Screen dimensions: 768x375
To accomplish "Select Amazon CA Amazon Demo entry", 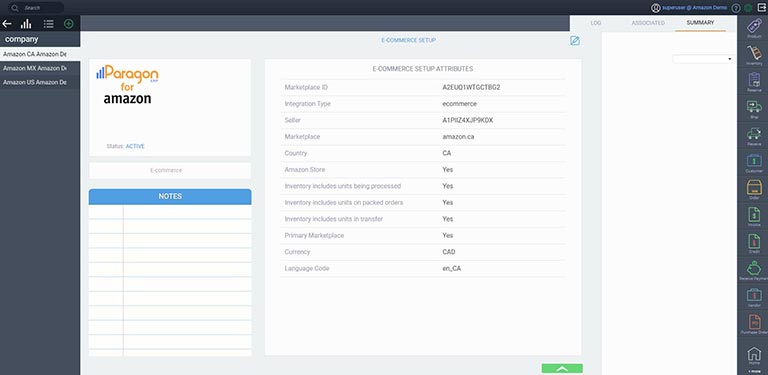I will coord(40,54).
